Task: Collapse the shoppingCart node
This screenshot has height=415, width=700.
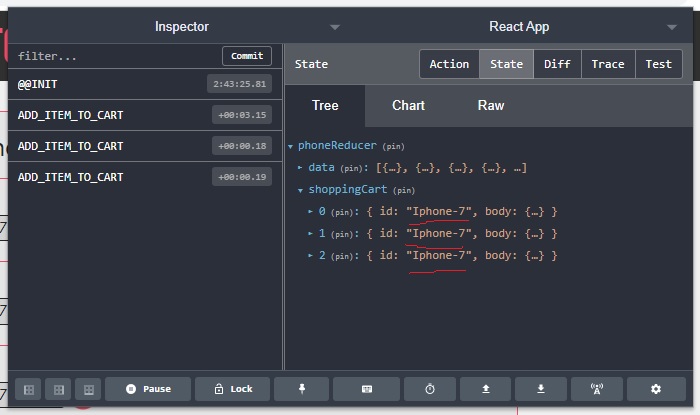Action: (x=300, y=190)
